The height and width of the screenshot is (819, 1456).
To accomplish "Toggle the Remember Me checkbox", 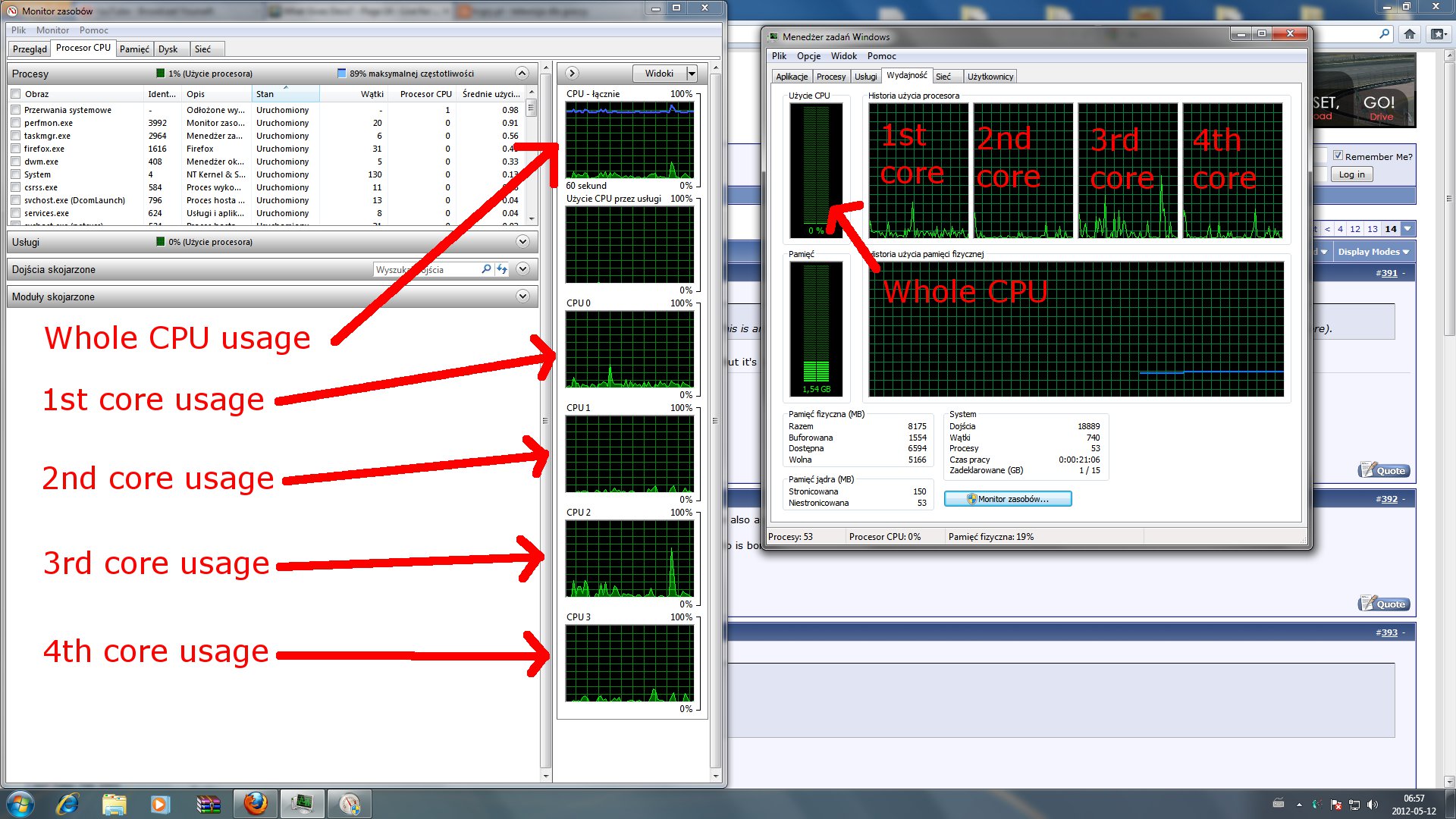I will (1338, 156).
